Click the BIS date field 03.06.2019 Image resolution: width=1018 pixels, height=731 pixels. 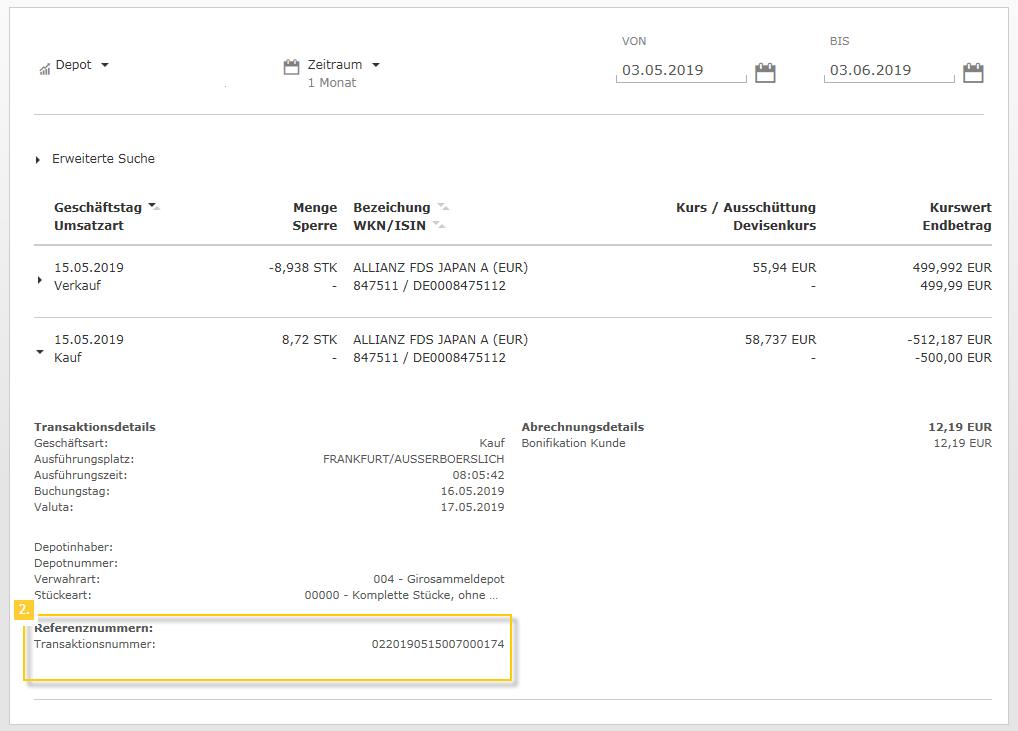click(x=888, y=71)
